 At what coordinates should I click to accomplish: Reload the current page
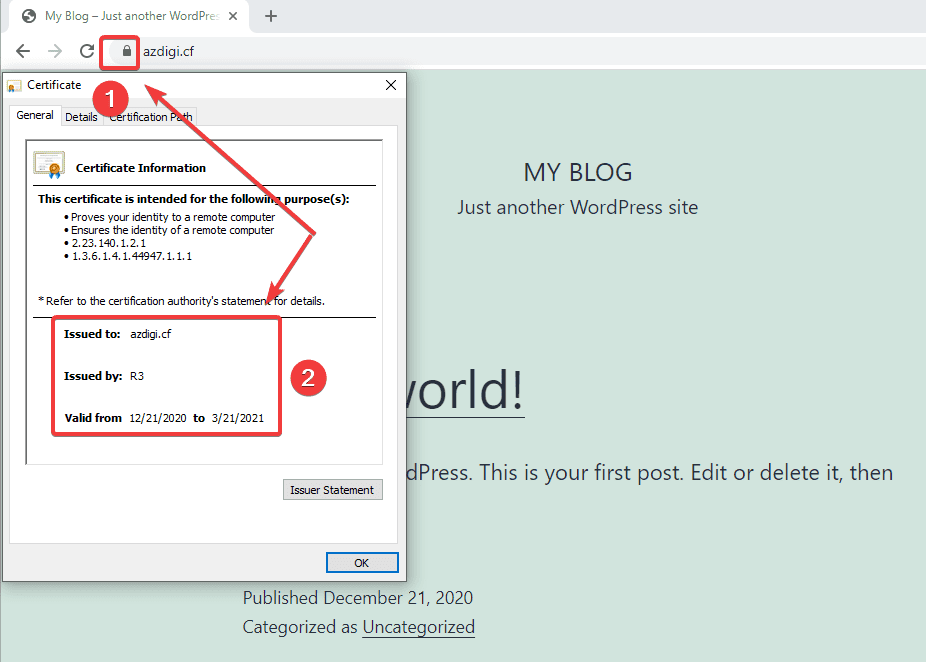click(x=87, y=51)
